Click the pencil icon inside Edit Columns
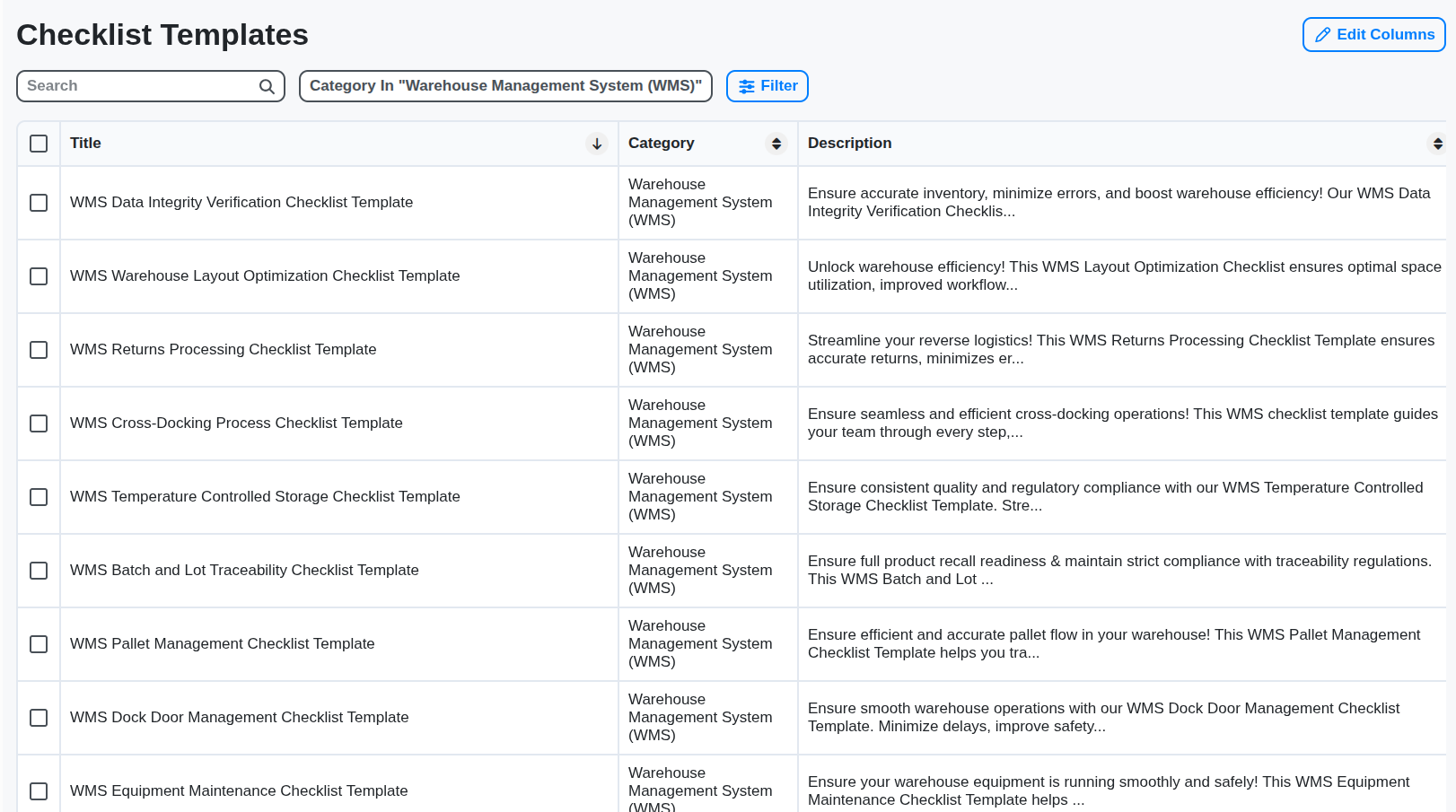The width and height of the screenshot is (1456, 812). 1322,34
